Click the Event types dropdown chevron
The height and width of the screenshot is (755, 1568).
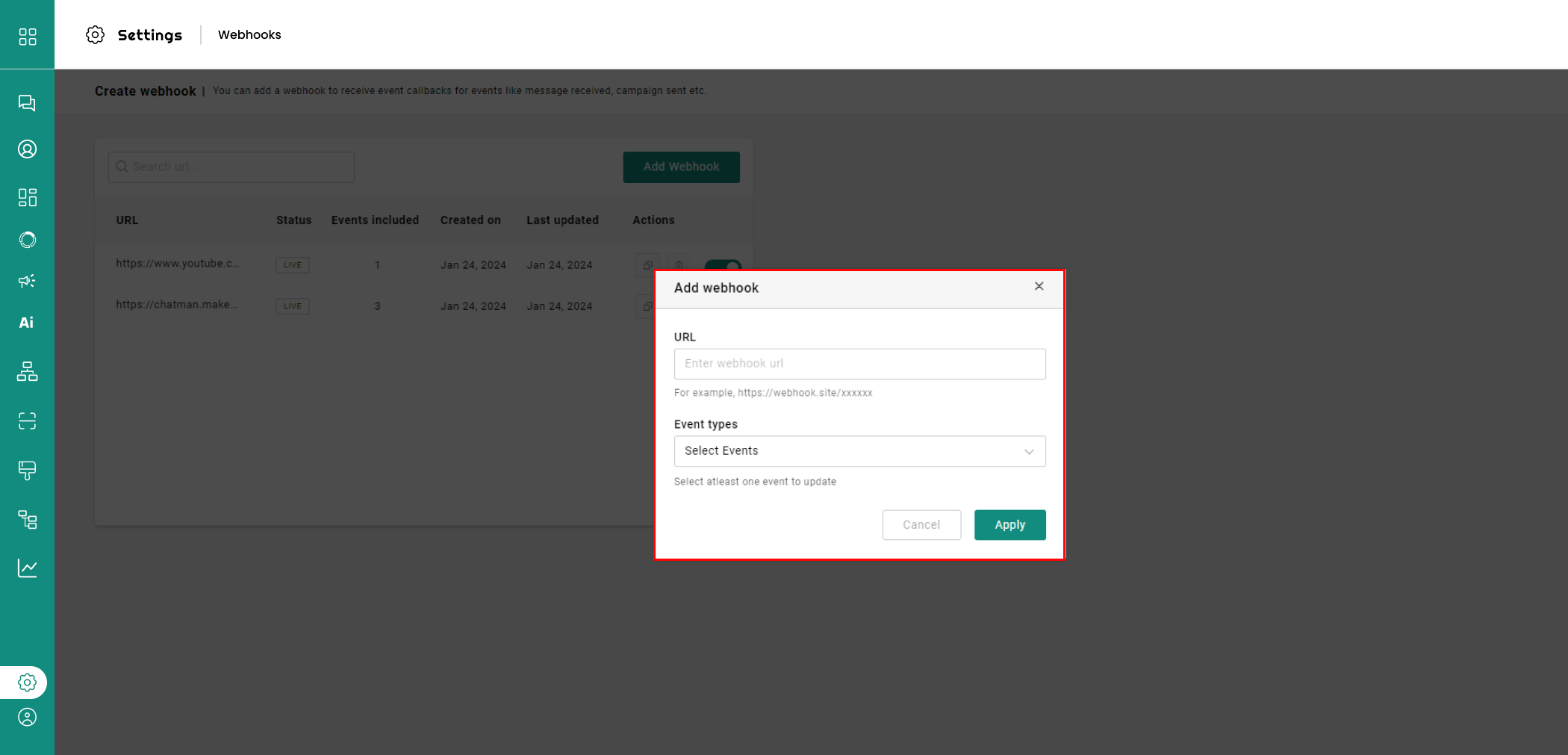(x=1029, y=452)
